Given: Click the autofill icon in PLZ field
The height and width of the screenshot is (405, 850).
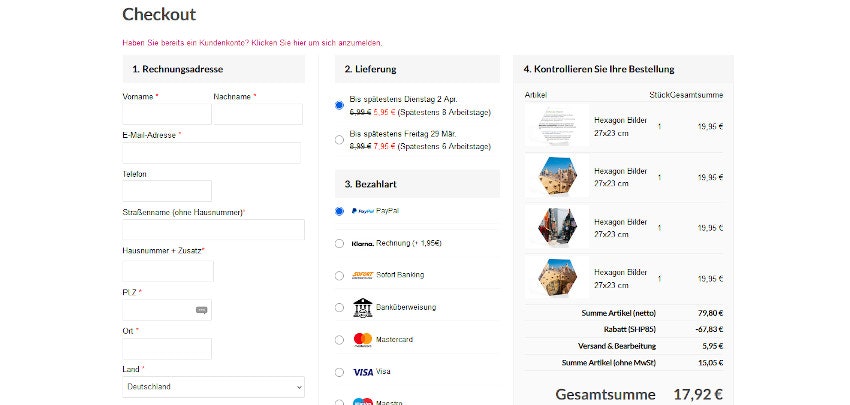Looking at the screenshot, I should pos(201,310).
